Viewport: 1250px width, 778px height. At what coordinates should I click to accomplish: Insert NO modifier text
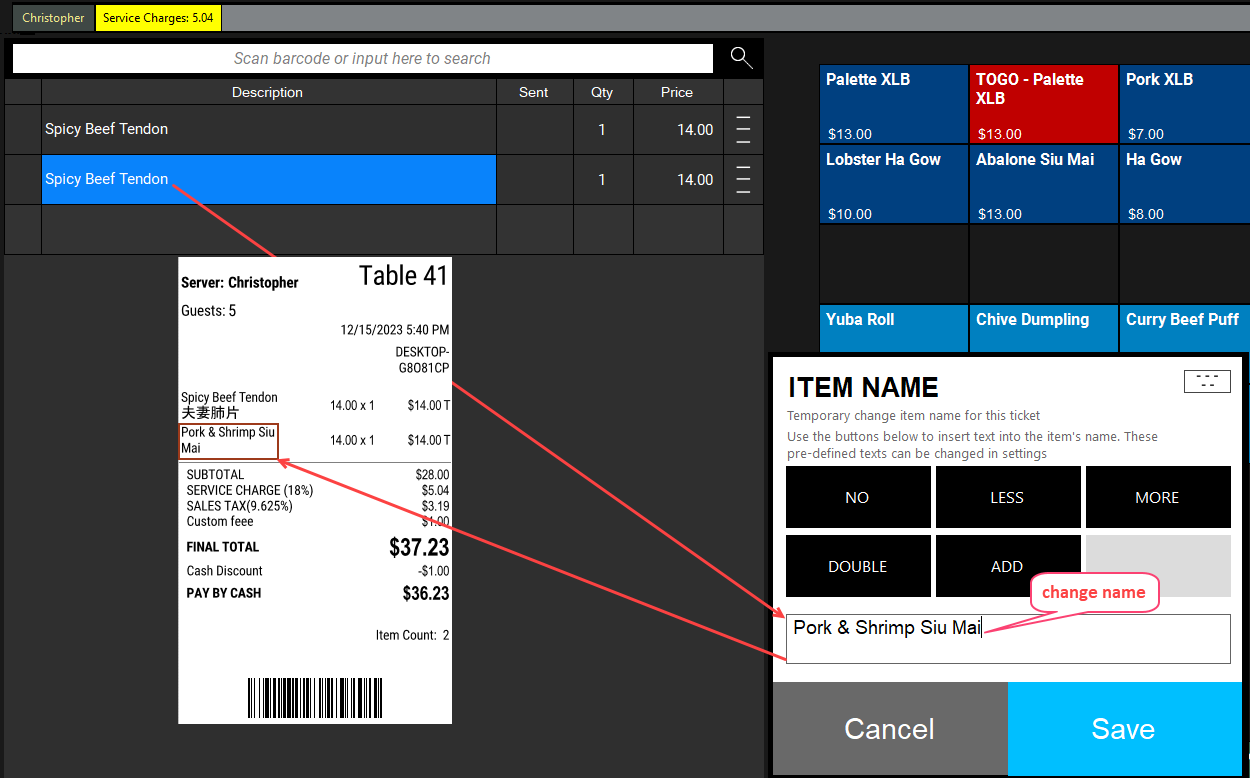point(857,497)
